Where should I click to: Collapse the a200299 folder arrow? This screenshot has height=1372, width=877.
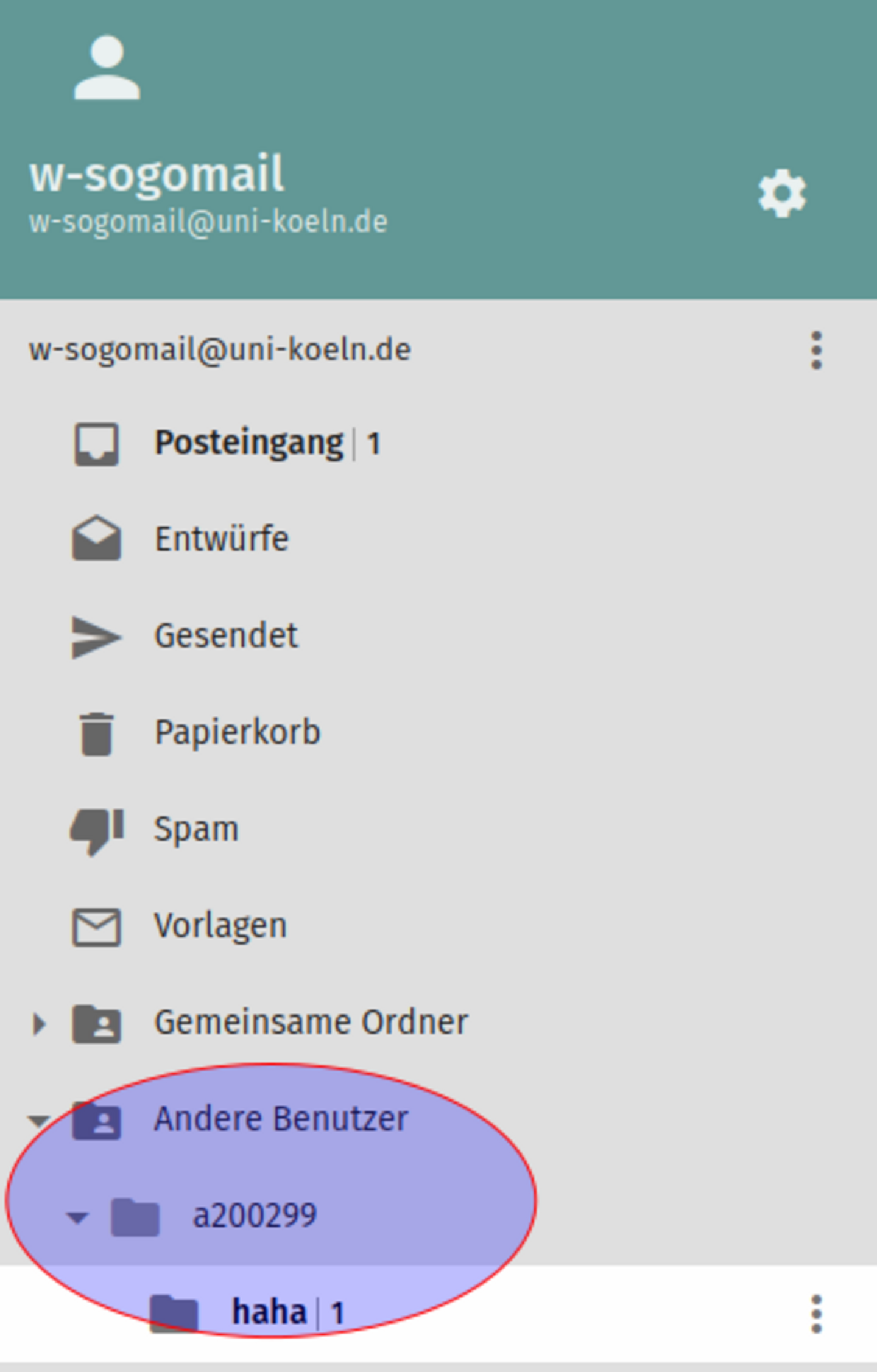(77, 1217)
